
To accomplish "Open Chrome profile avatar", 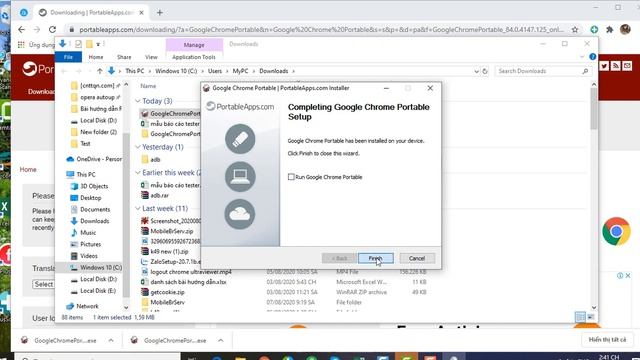I will 625,29.
